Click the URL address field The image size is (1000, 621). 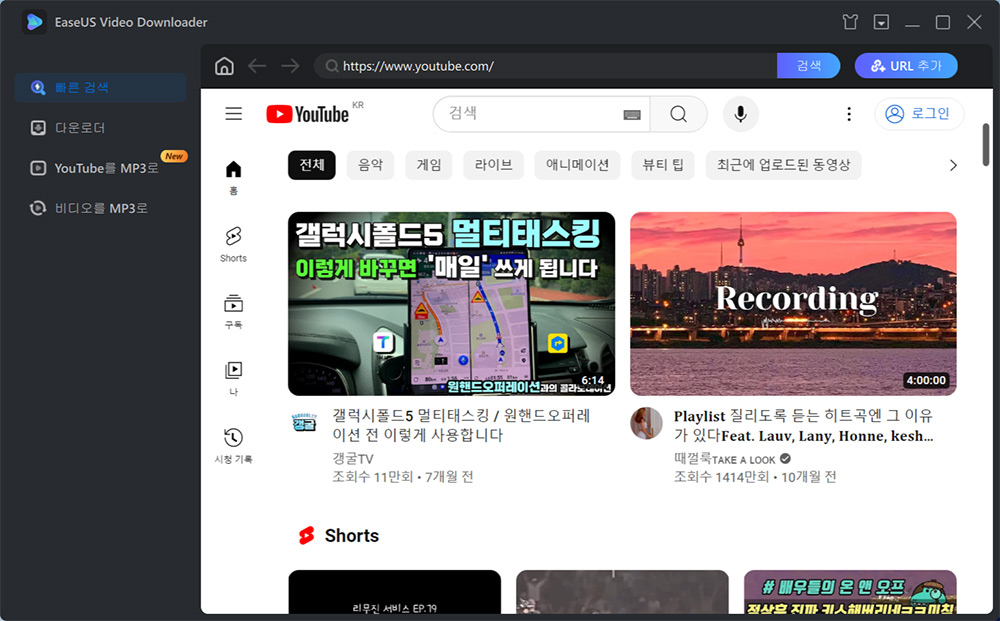[545, 66]
